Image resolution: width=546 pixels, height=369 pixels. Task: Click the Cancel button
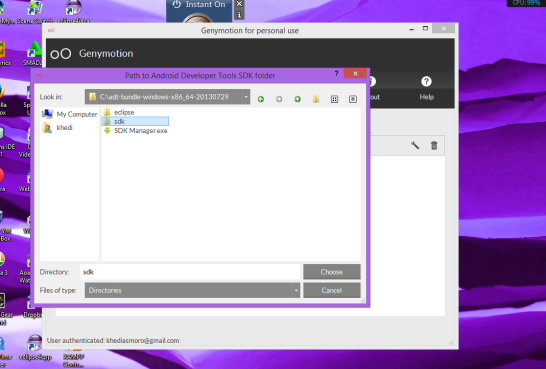pos(332,290)
